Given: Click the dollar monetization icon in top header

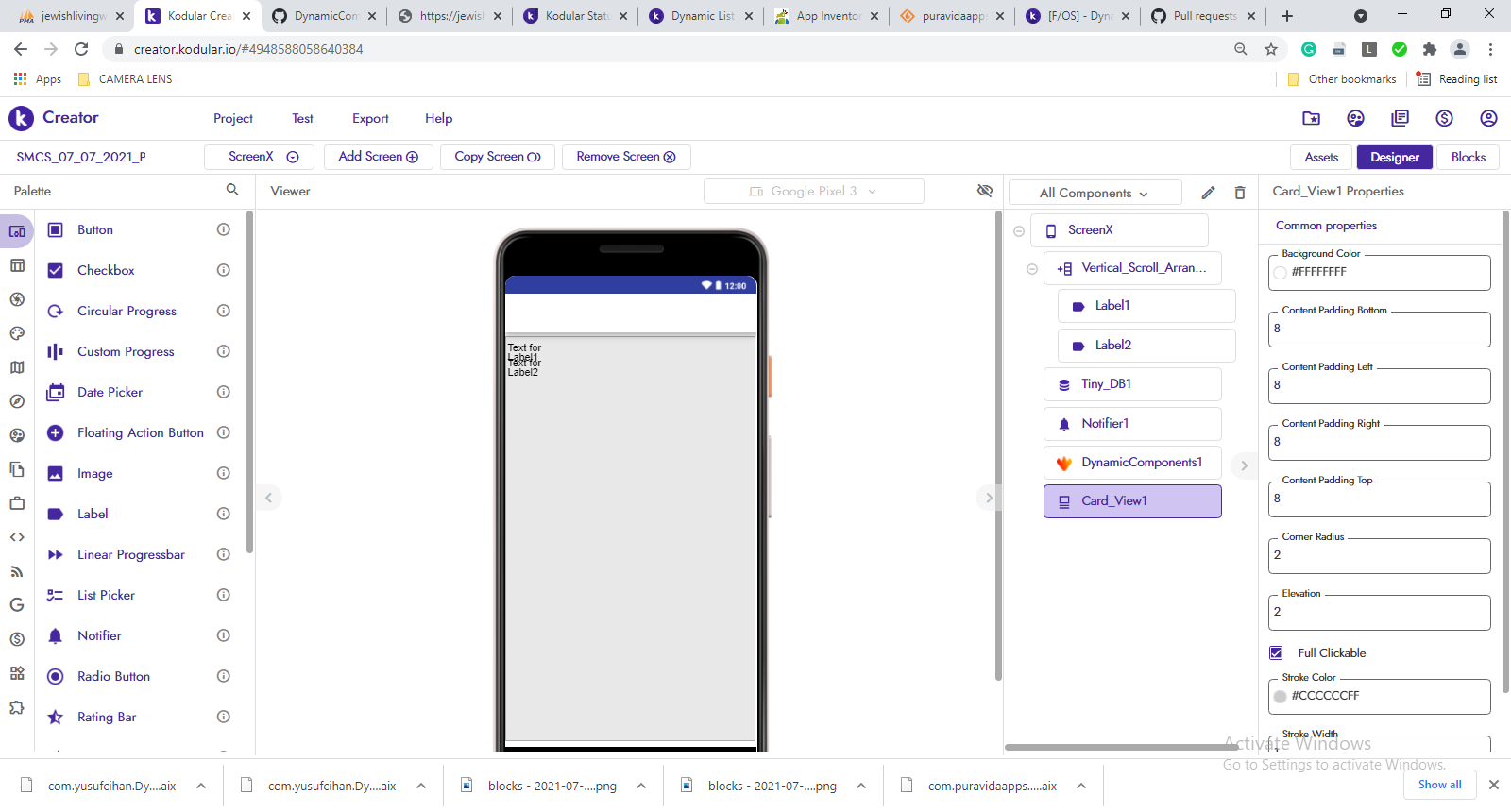Looking at the screenshot, I should 1444,118.
